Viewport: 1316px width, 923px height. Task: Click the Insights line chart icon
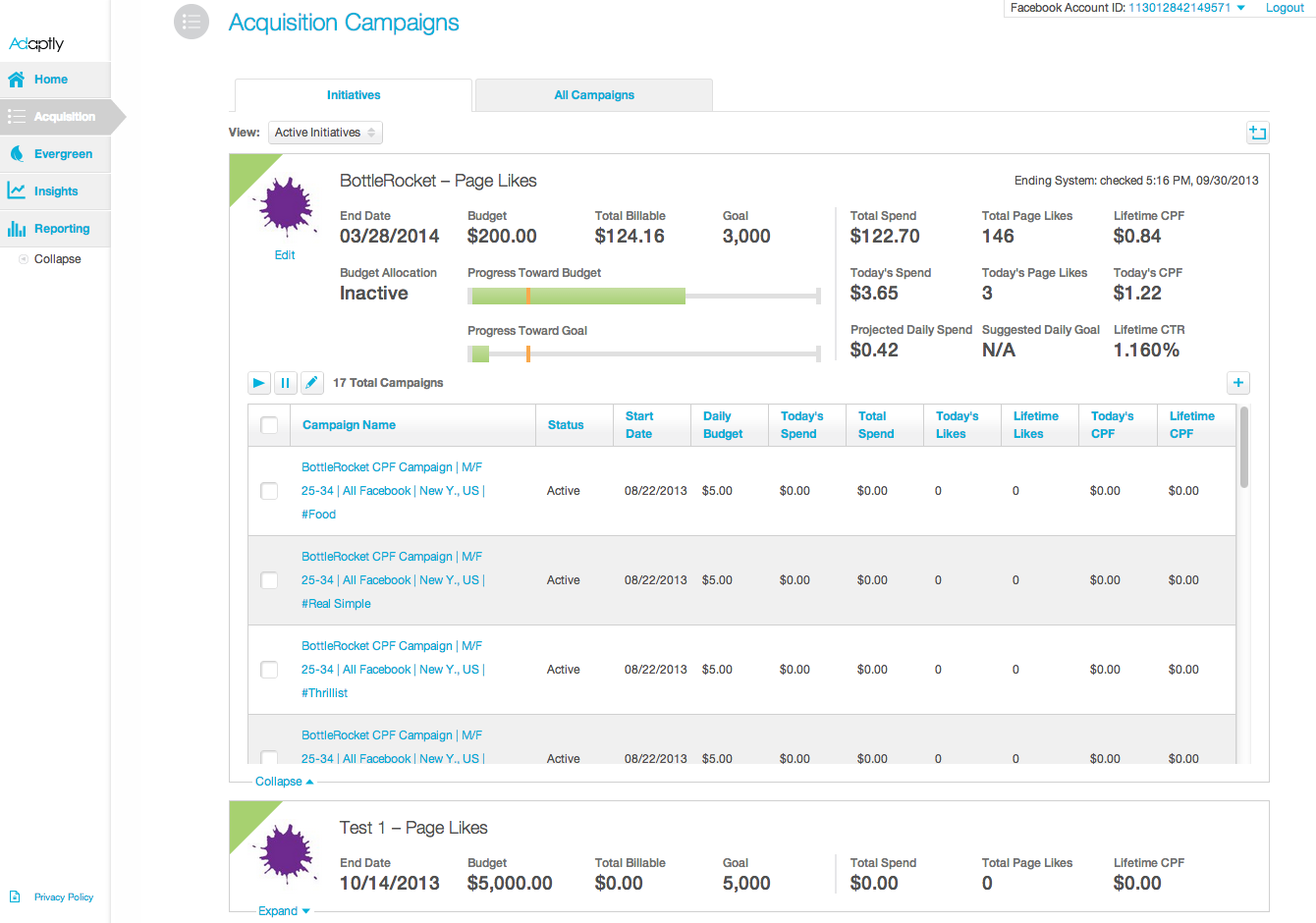17,191
